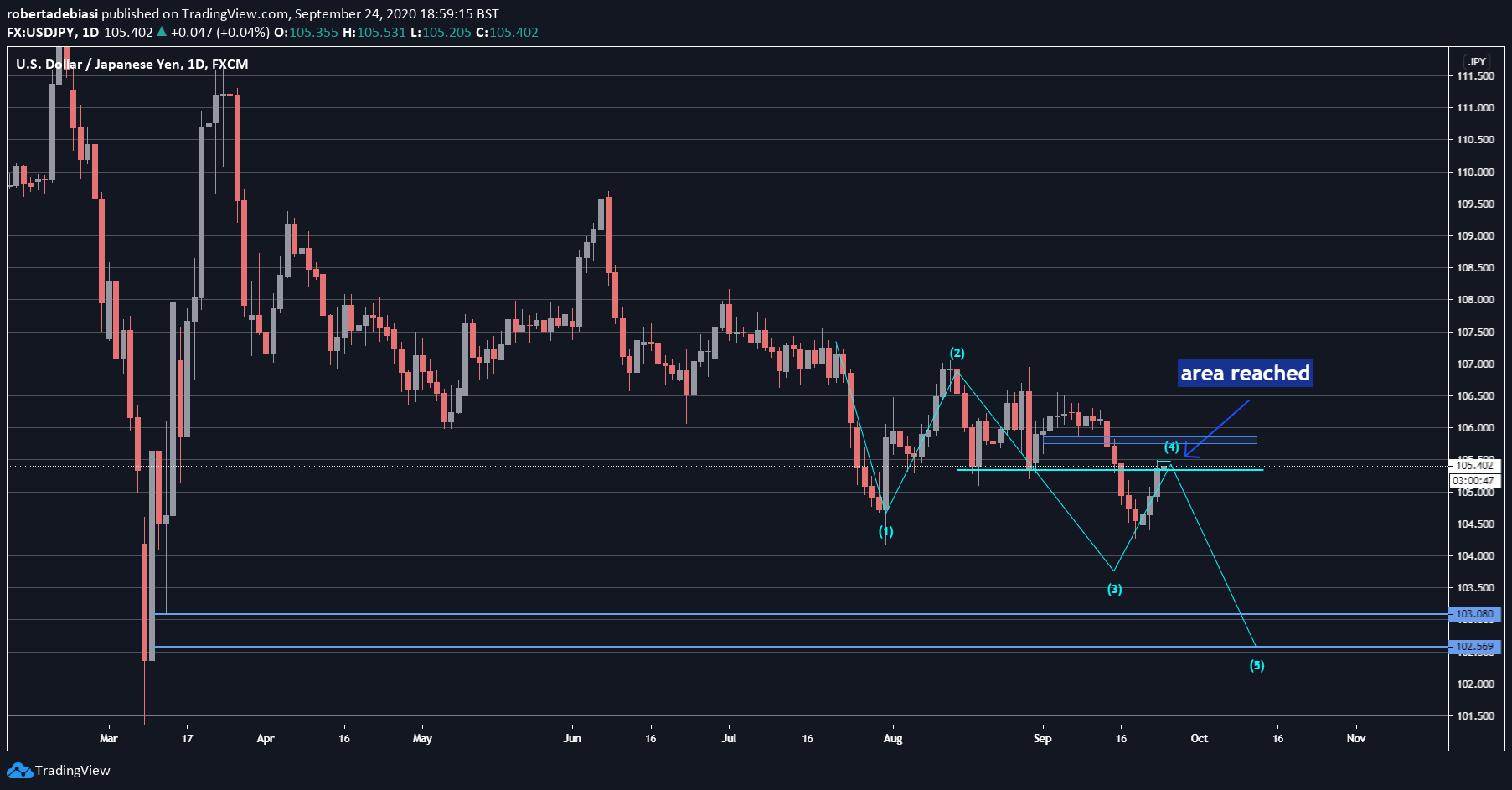
Task: Click the cyan horizontal line near 105.35
Action: 1110,469
